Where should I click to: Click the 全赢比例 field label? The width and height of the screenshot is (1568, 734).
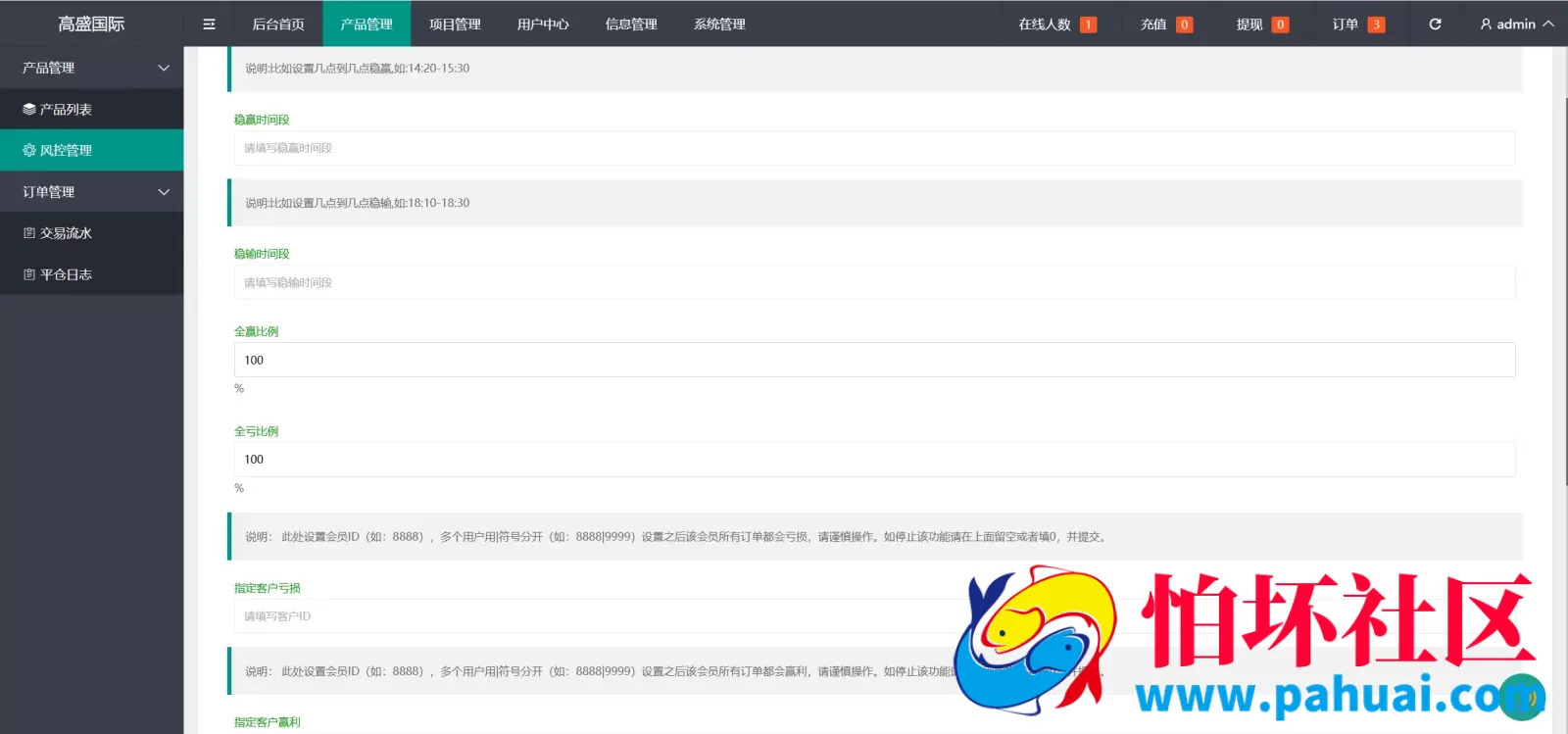point(256,331)
